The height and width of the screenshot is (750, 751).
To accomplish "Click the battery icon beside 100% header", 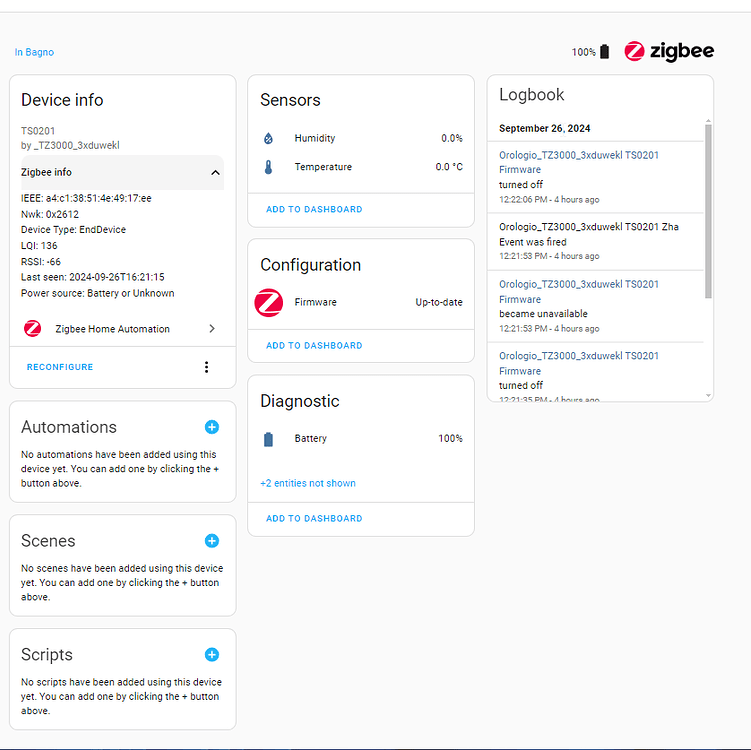I will pyautogui.click(x=604, y=52).
